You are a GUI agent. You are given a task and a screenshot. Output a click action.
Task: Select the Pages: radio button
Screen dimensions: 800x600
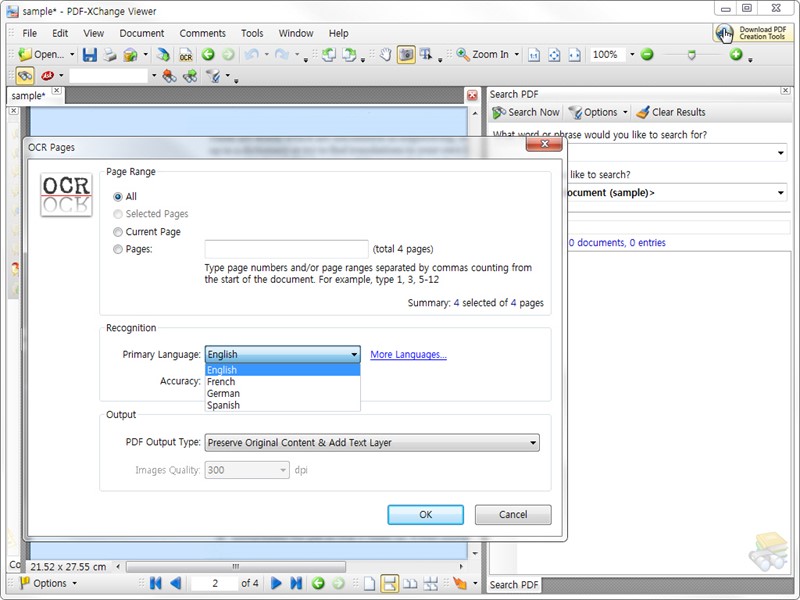(118, 249)
